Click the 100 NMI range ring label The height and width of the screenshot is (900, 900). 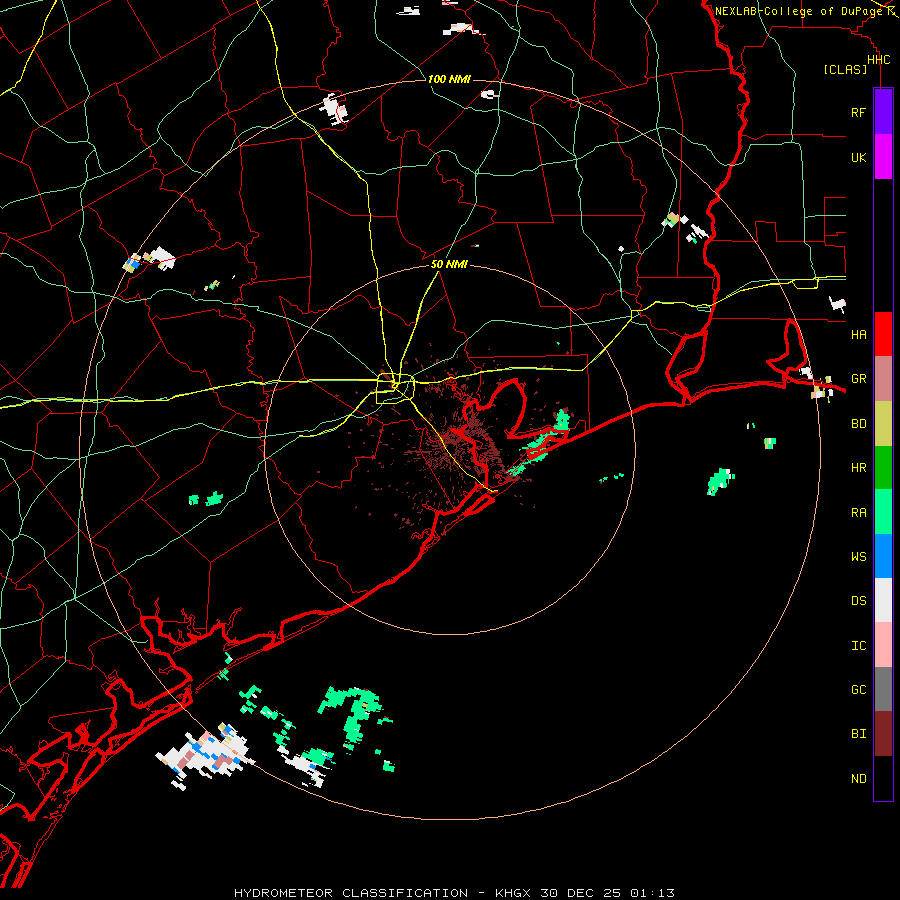449,79
